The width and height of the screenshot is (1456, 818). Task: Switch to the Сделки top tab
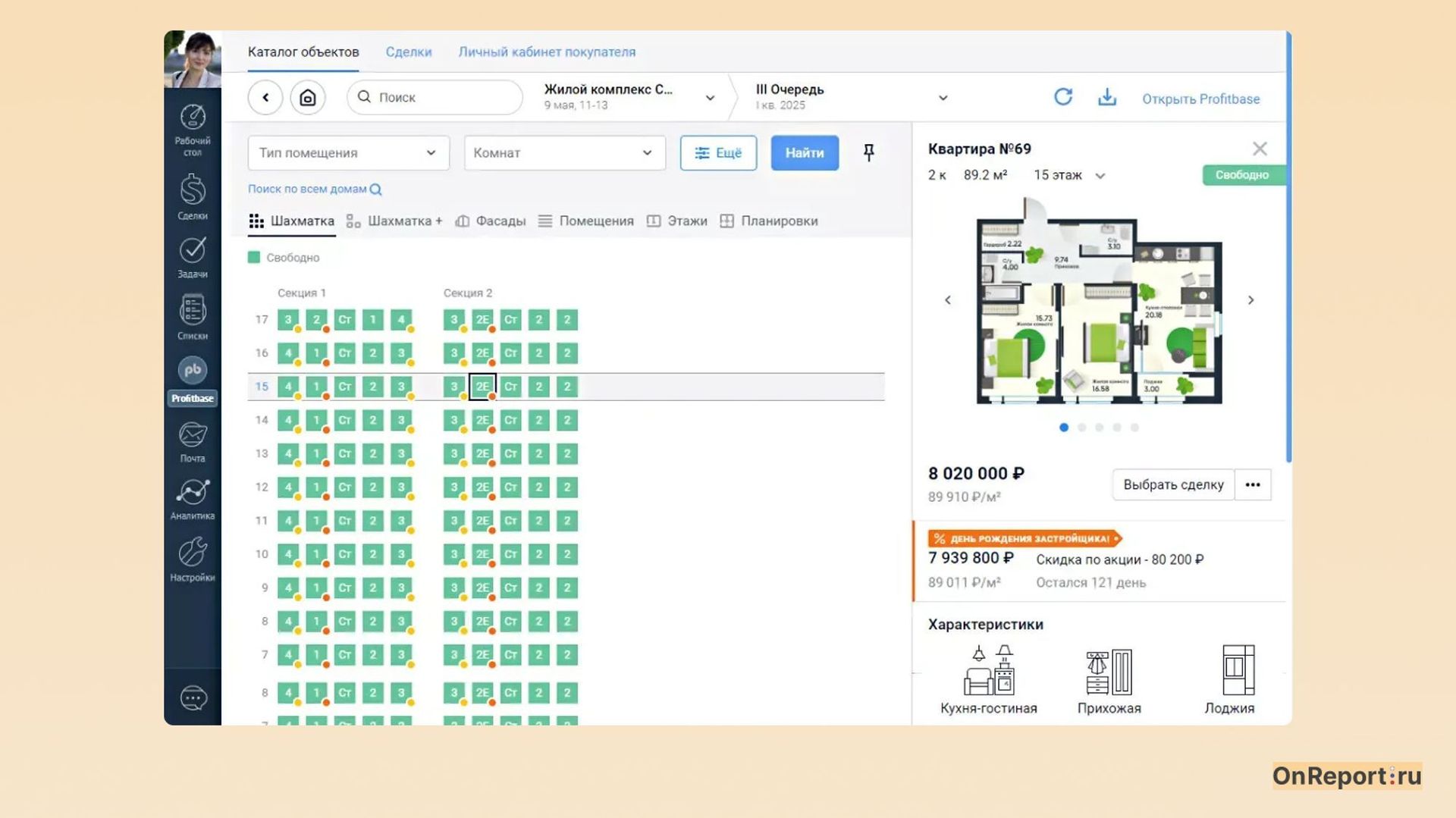408,52
